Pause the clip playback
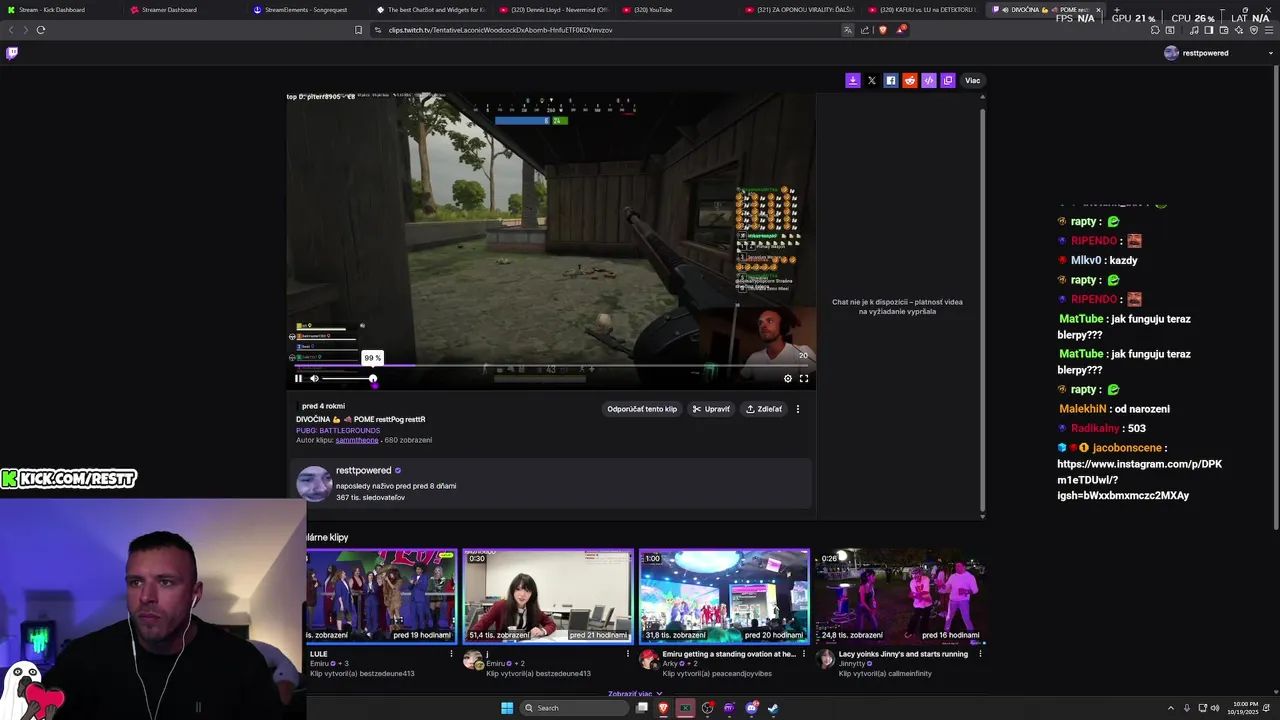The height and width of the screenshot is (720, 1280). (298, 378)
